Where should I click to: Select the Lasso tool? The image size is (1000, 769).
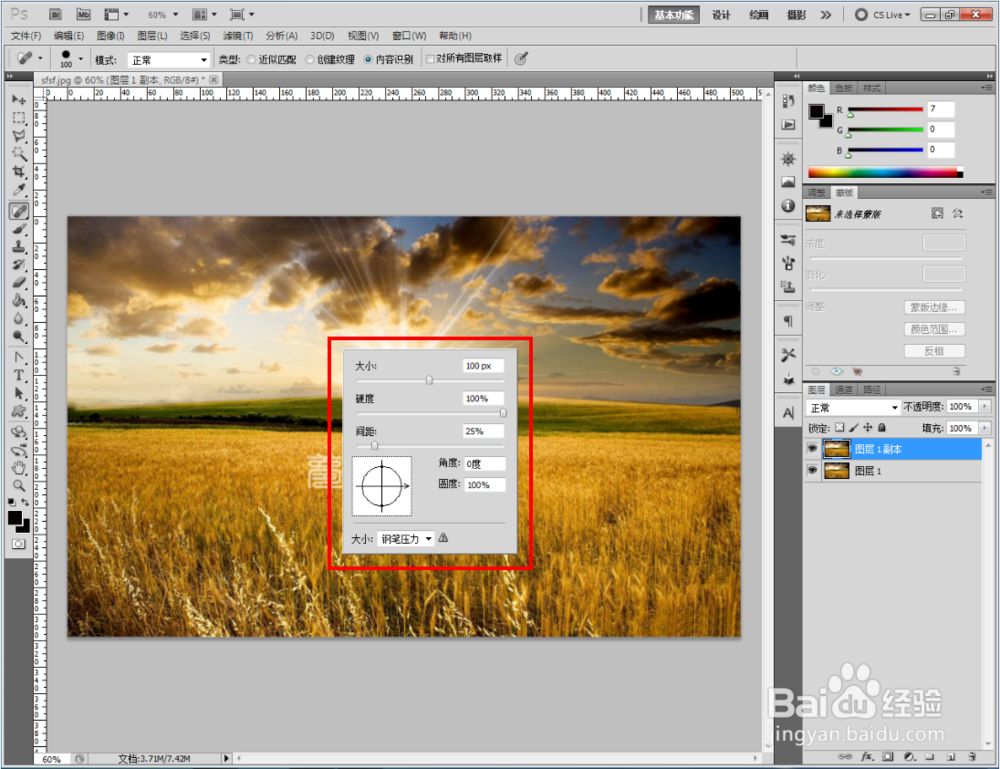pos(19,136)
